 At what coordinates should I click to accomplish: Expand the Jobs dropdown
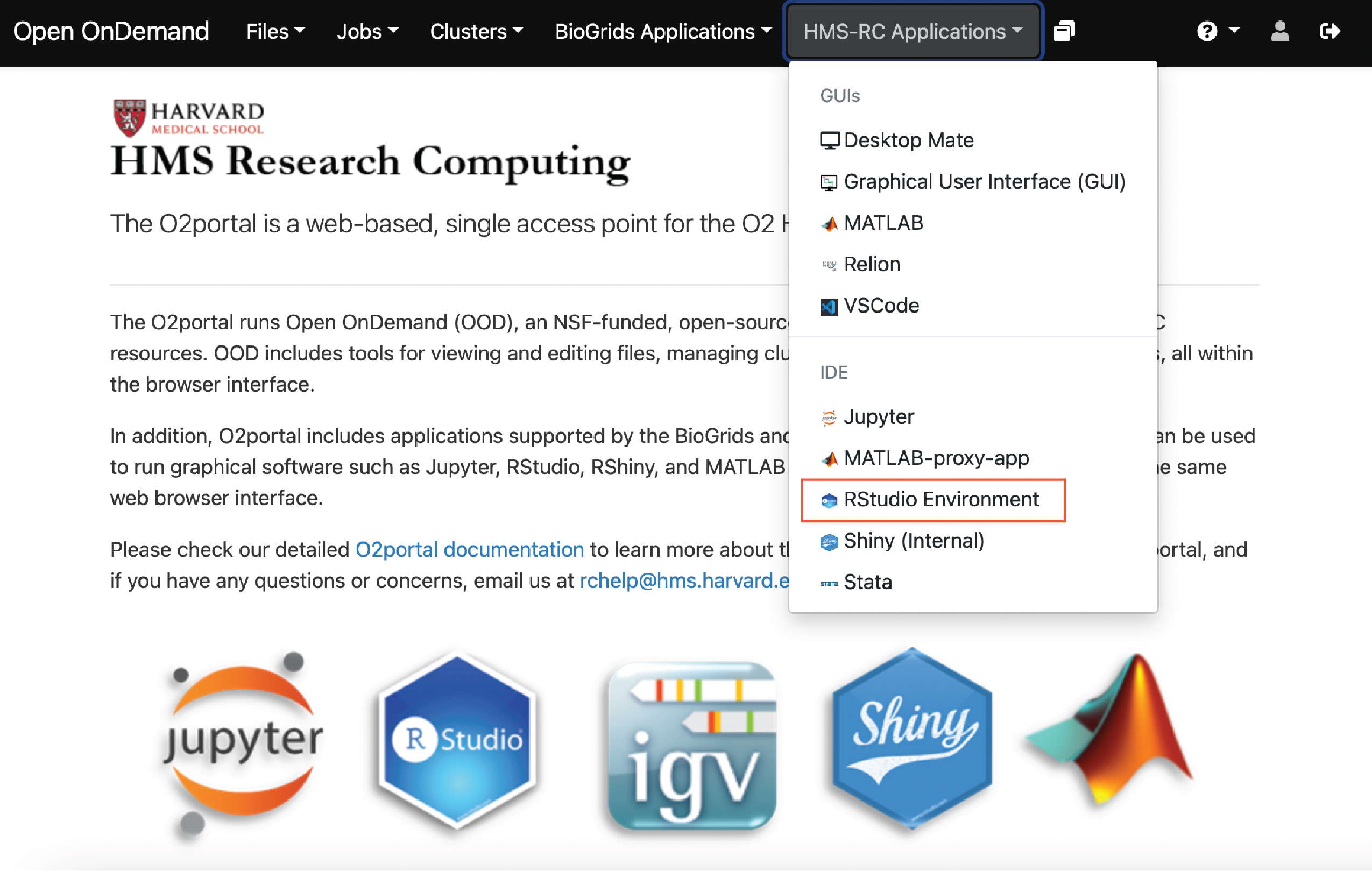[367, 31]
